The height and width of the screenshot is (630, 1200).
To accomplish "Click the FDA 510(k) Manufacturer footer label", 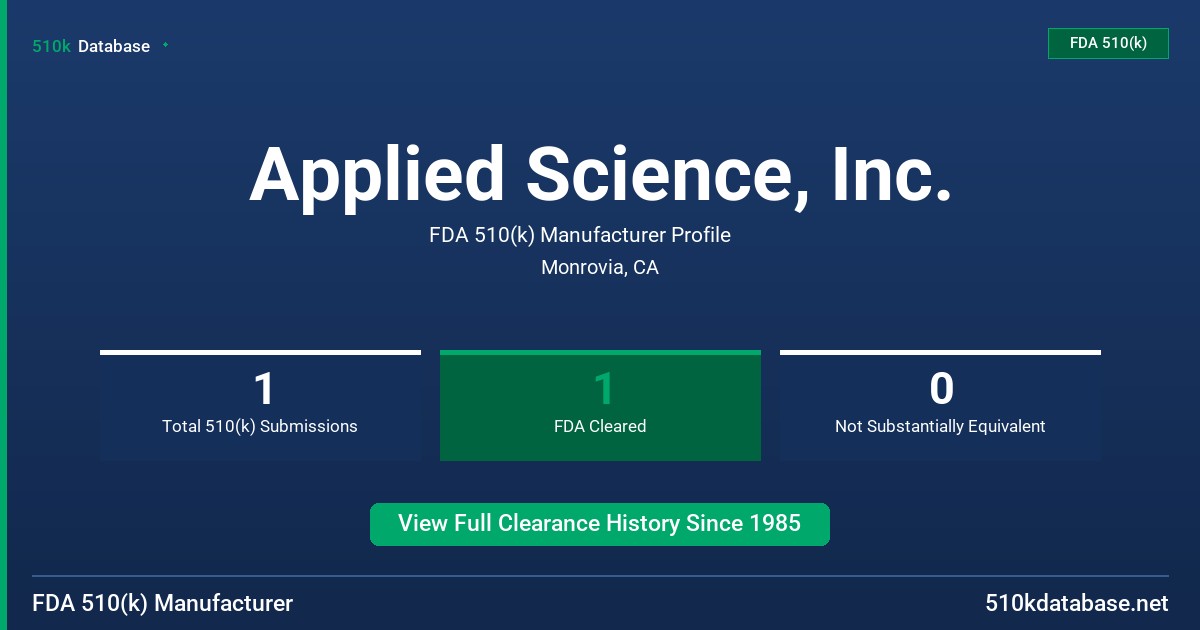I will [163, 604].
